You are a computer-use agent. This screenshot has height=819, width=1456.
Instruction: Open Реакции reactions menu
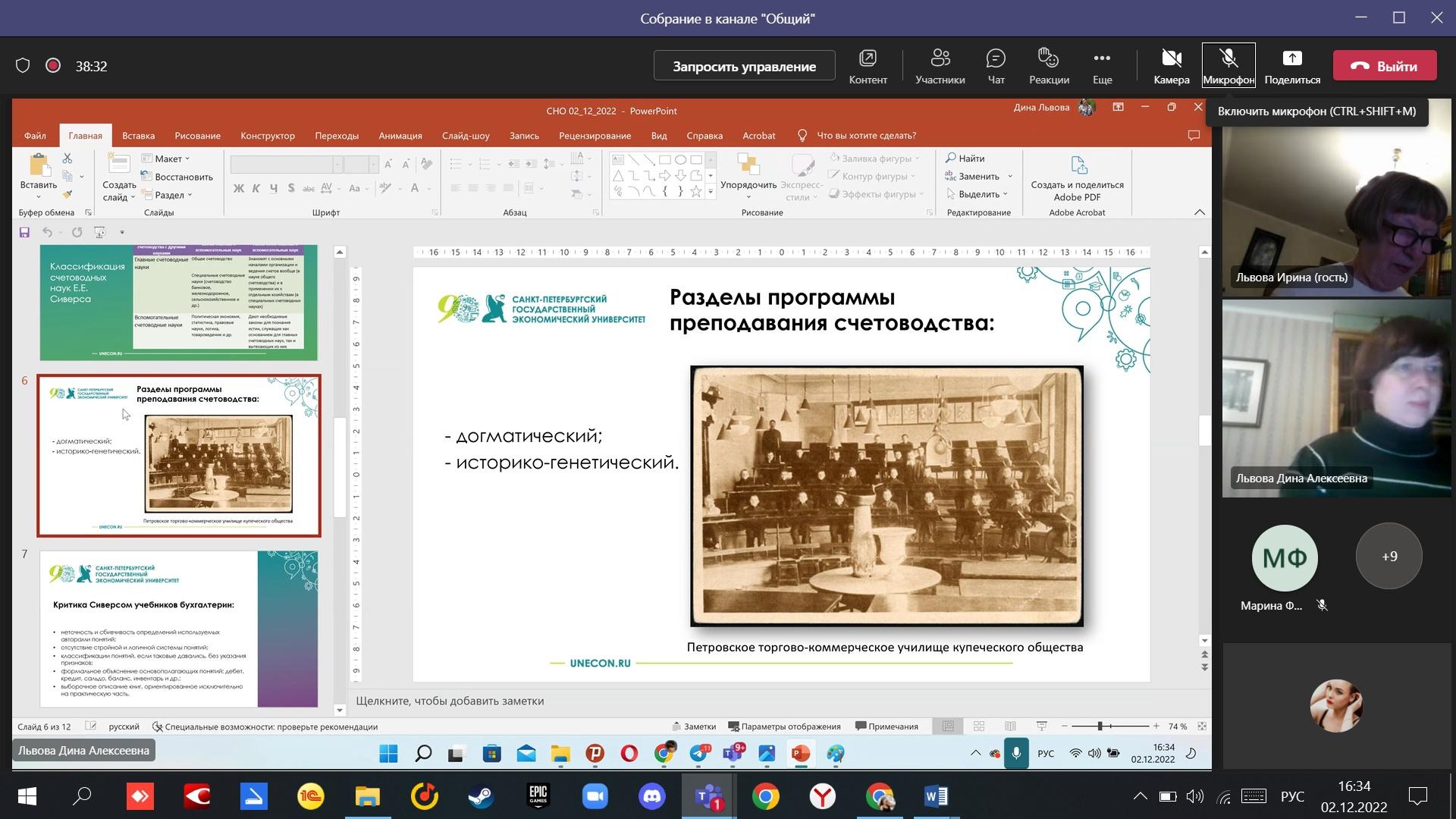point(1049,66)
